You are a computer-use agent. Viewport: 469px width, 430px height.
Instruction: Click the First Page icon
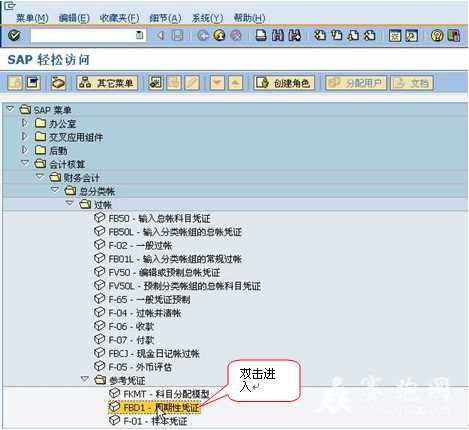click(320, 35)
